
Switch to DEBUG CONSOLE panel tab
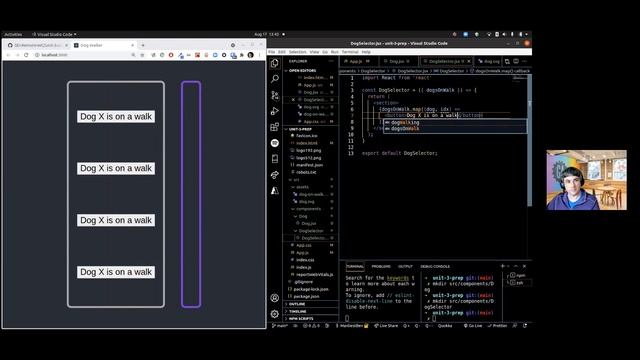[435, 266]
